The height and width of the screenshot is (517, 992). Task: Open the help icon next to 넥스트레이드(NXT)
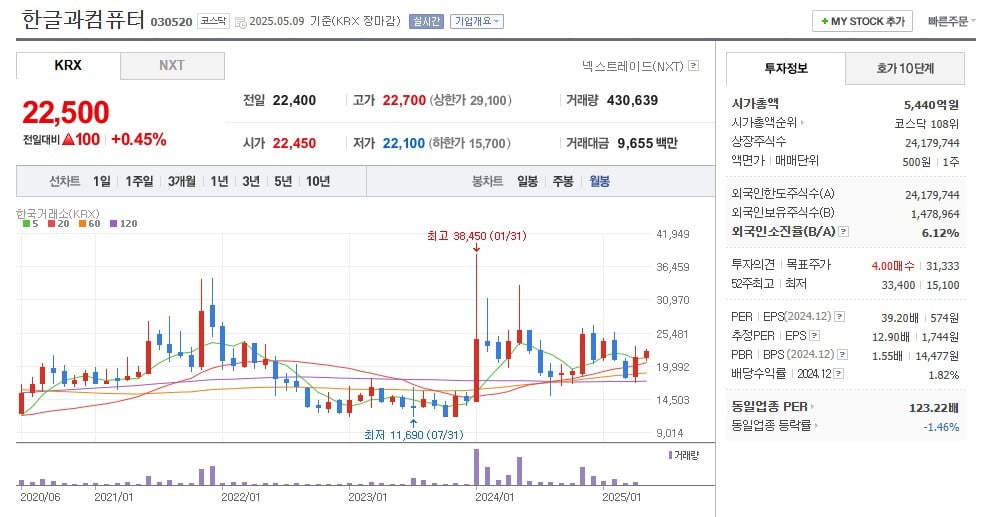693,65
